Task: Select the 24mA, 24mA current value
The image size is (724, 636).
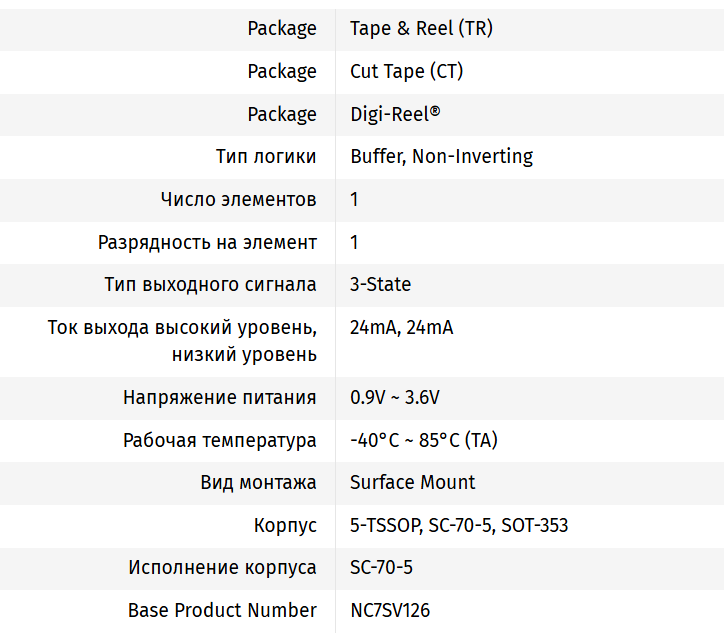Action: click(x=401, y=328)
